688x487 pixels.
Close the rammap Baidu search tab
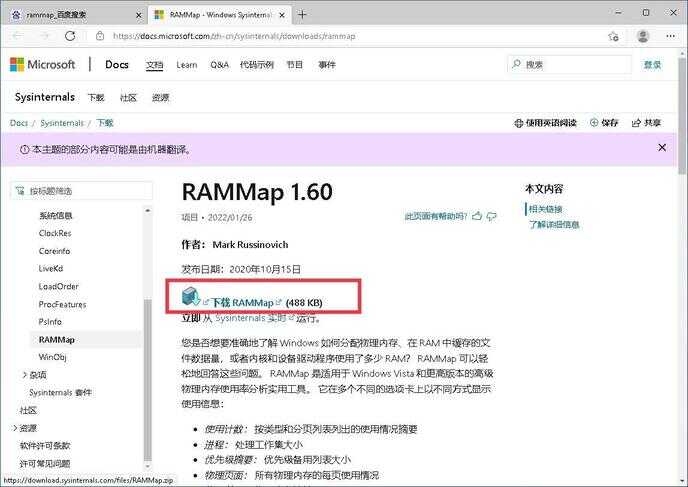[x=139, y=15]
